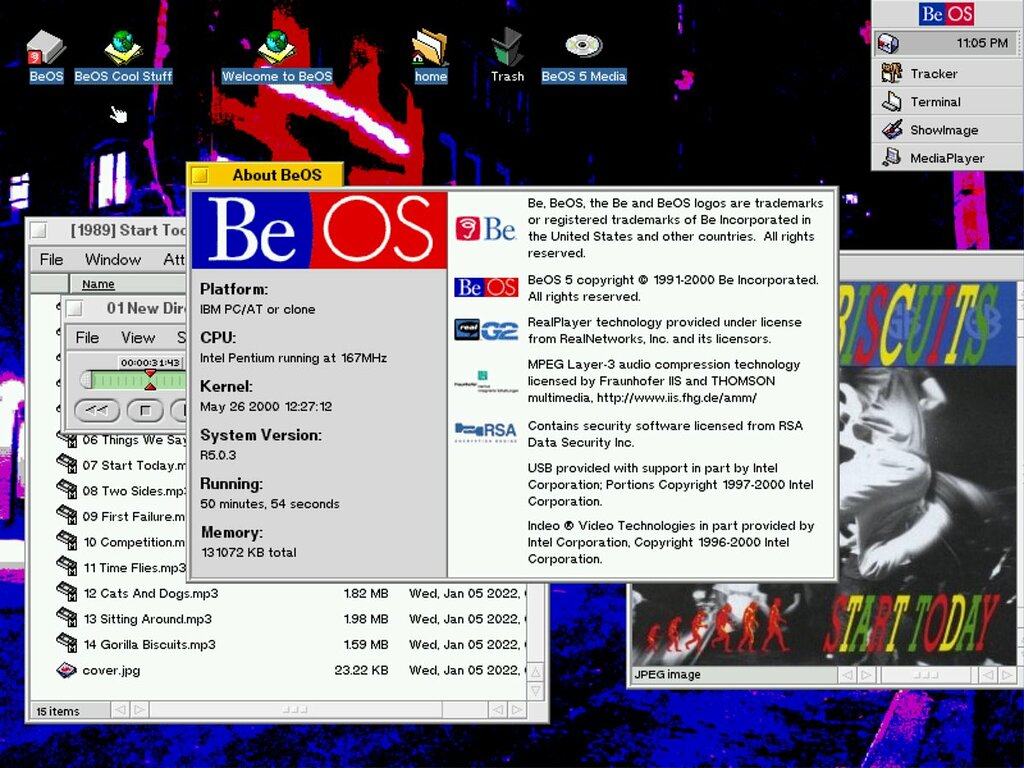
Task: Click the stop button in MediaPlayer
Action: (146, 410)
